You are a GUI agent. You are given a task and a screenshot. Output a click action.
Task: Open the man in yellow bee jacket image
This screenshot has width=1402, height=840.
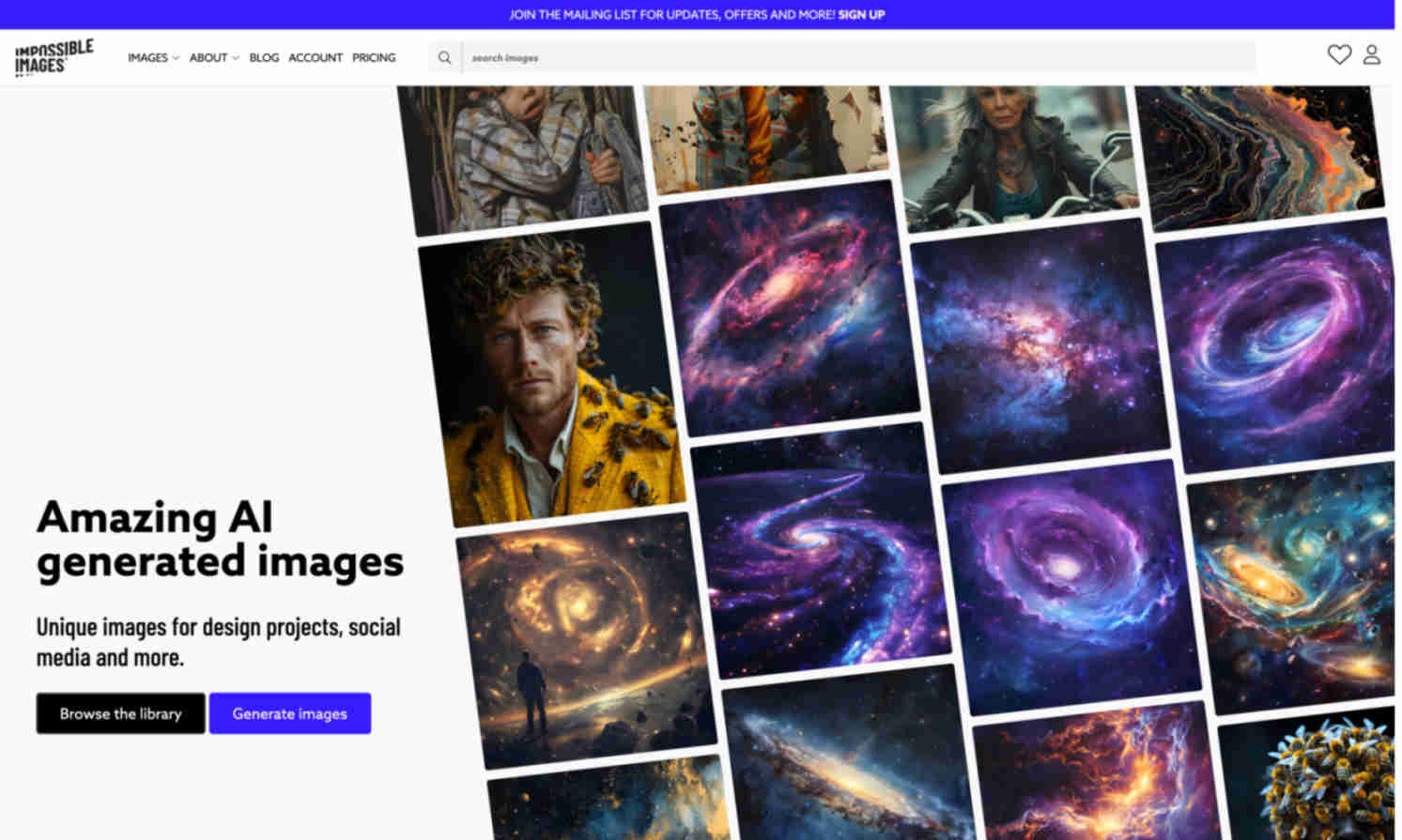click(552, 375)
